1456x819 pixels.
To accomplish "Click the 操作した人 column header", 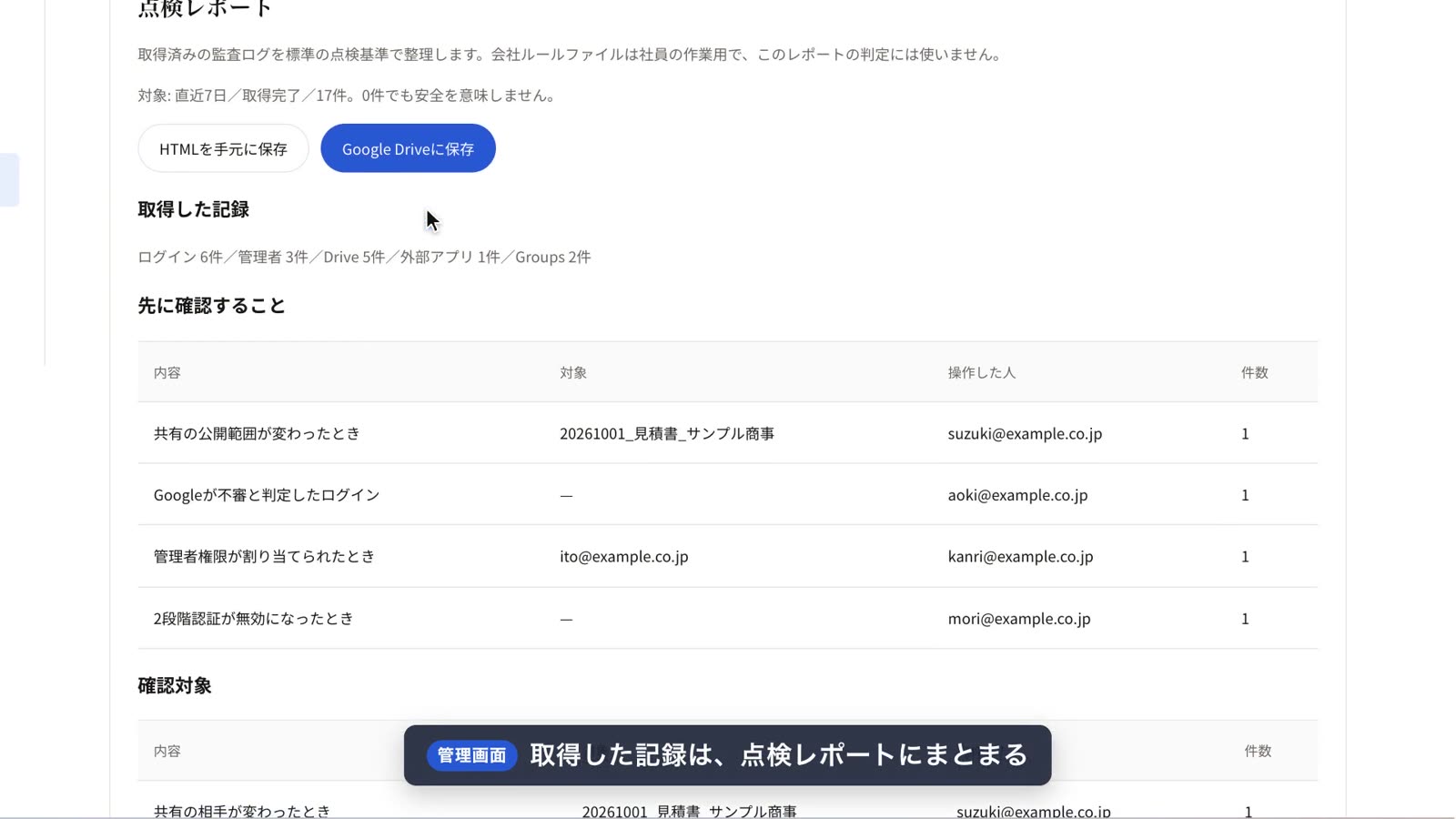I will tap(981, 372).
